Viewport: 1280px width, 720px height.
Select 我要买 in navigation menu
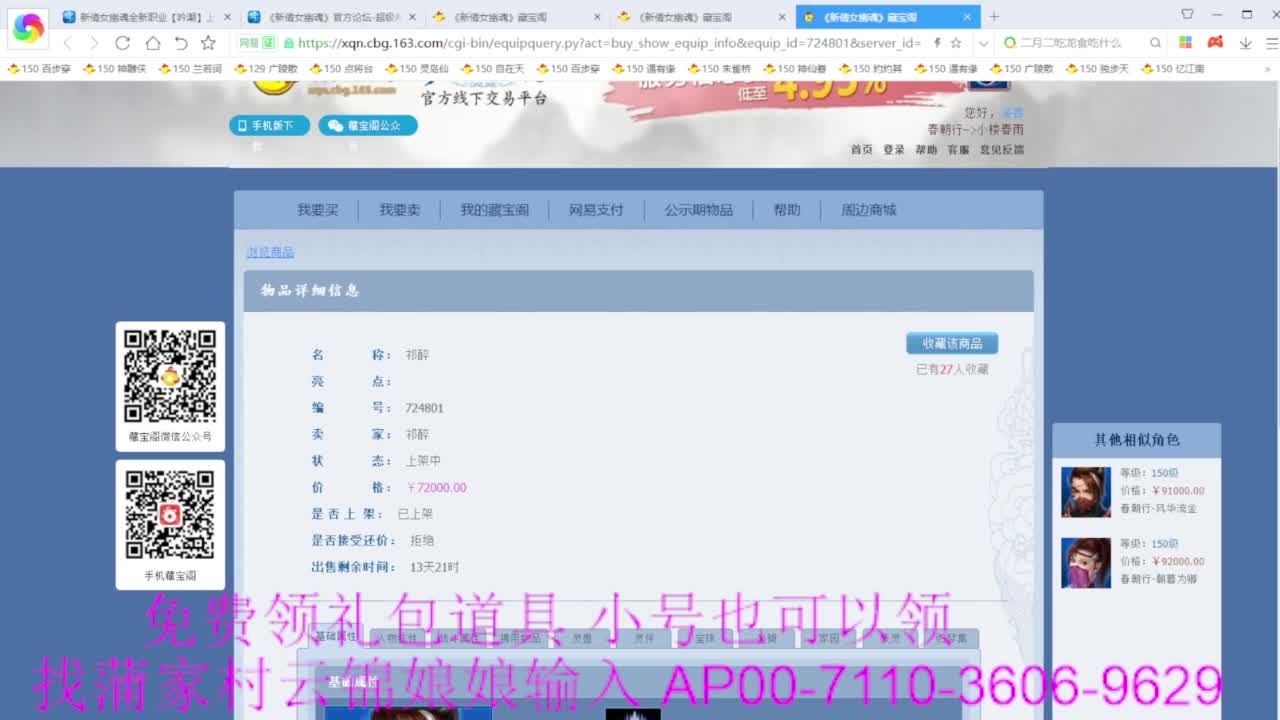pyautogui.click(x=318, y=210)
